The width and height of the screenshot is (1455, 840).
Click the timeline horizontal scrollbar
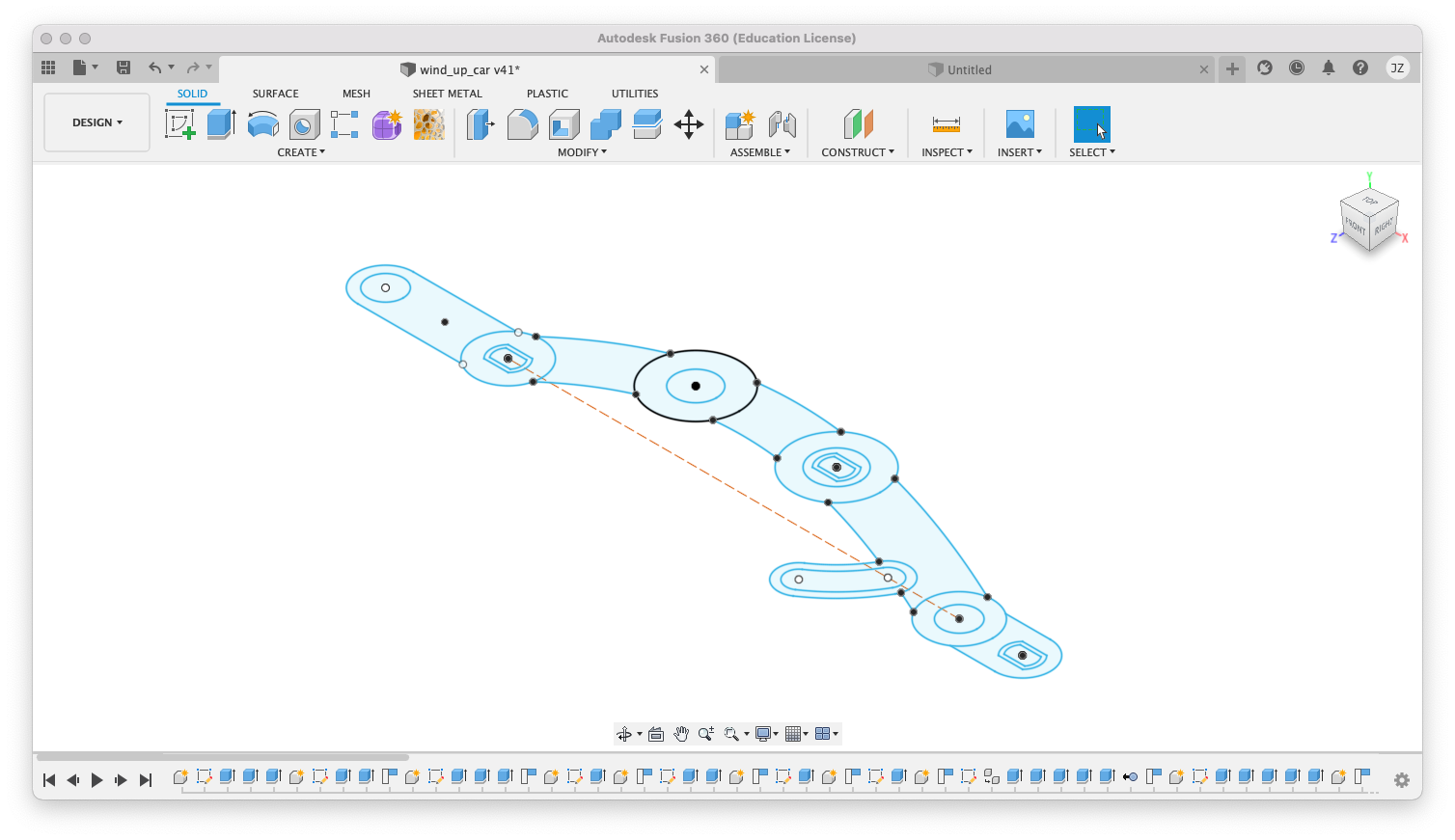(x=223, y=757)
